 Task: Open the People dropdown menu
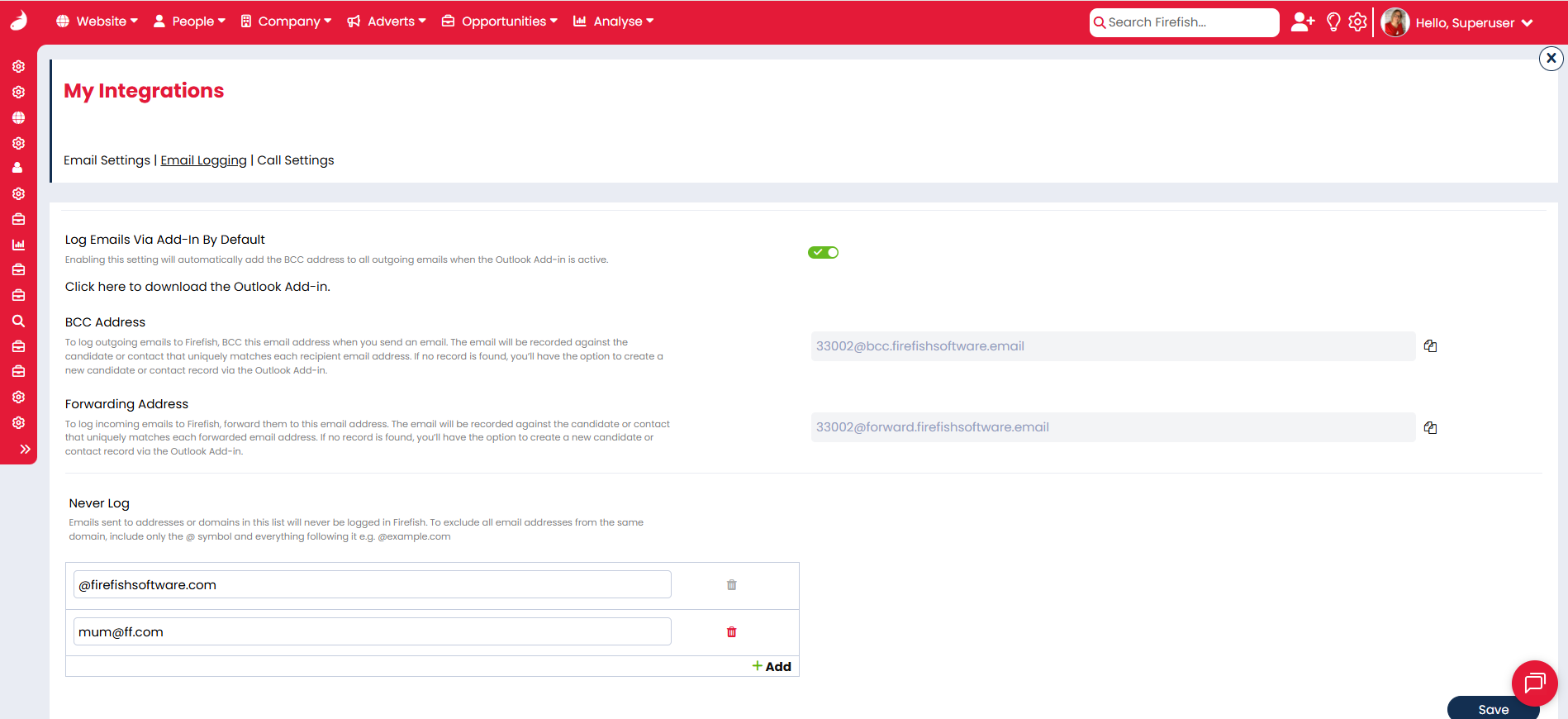(189, 21)
